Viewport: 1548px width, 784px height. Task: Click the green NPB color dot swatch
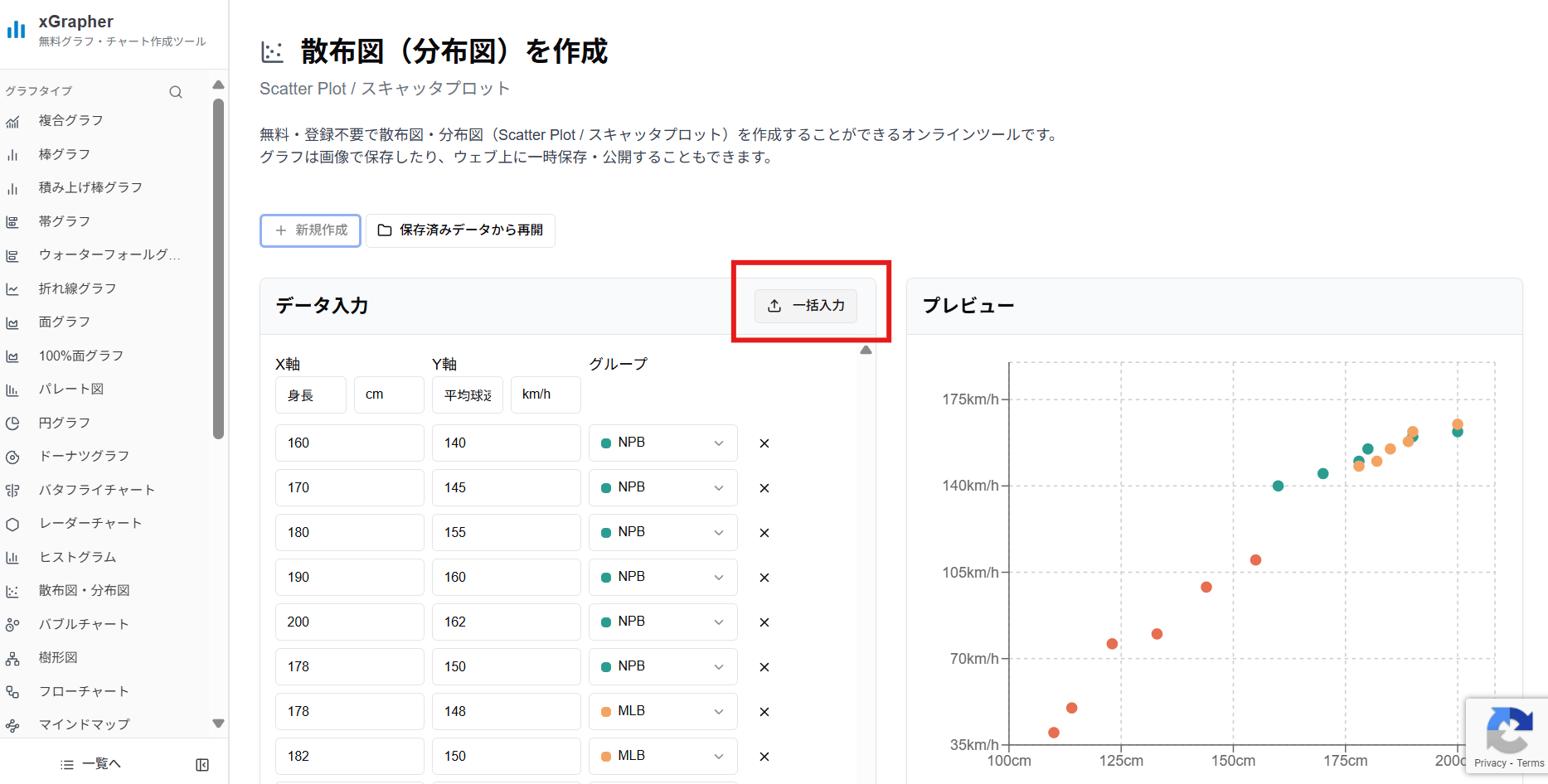click(x=606, y=443)
